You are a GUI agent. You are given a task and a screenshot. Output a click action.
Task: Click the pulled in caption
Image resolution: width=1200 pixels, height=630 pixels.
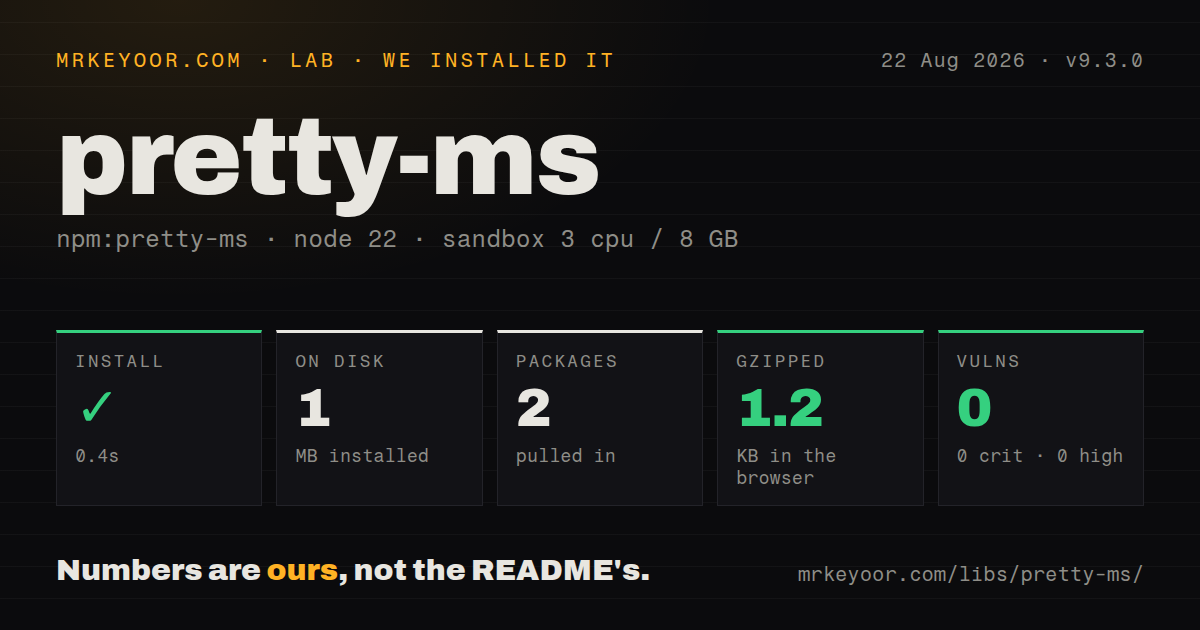tap(566, 456)
